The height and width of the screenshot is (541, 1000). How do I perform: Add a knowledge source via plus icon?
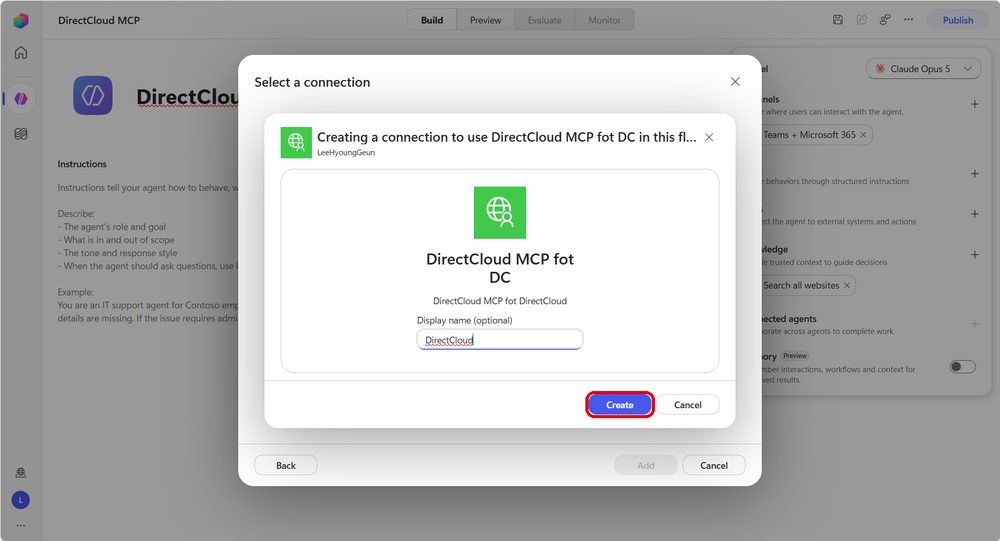coord(974,255)
